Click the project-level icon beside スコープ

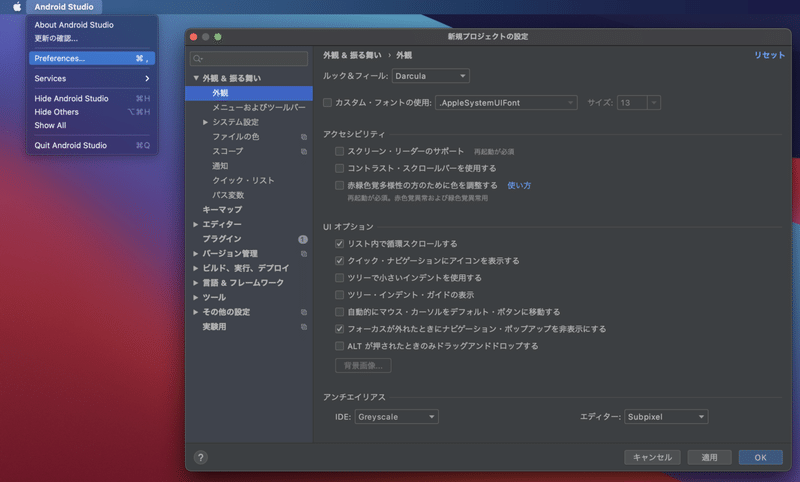(304, 151)
